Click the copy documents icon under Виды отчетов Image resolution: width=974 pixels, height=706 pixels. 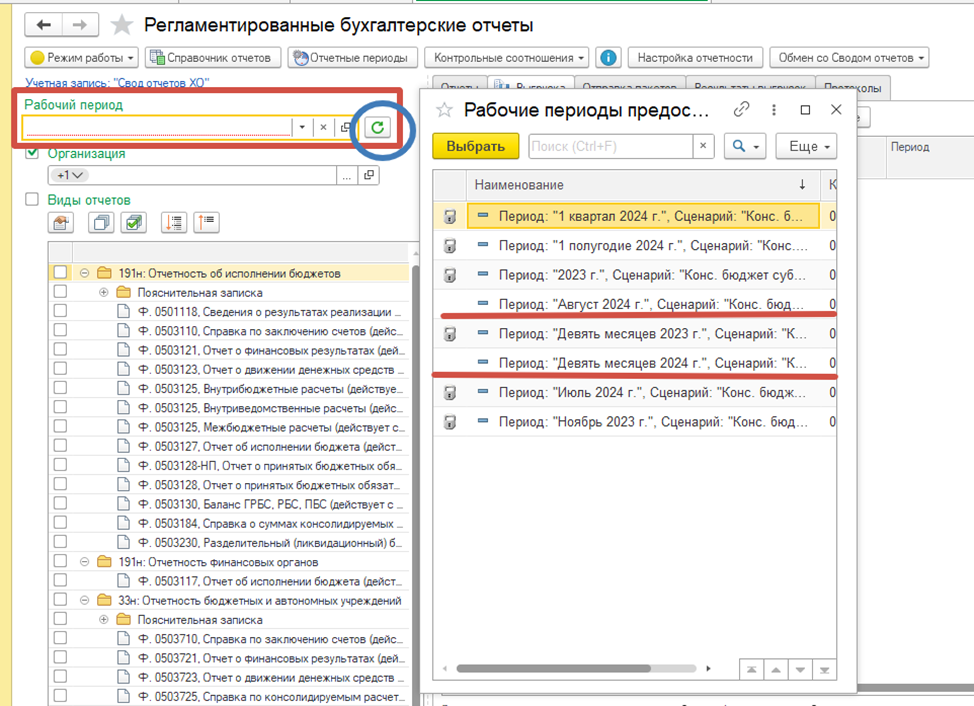click(101, 222)
